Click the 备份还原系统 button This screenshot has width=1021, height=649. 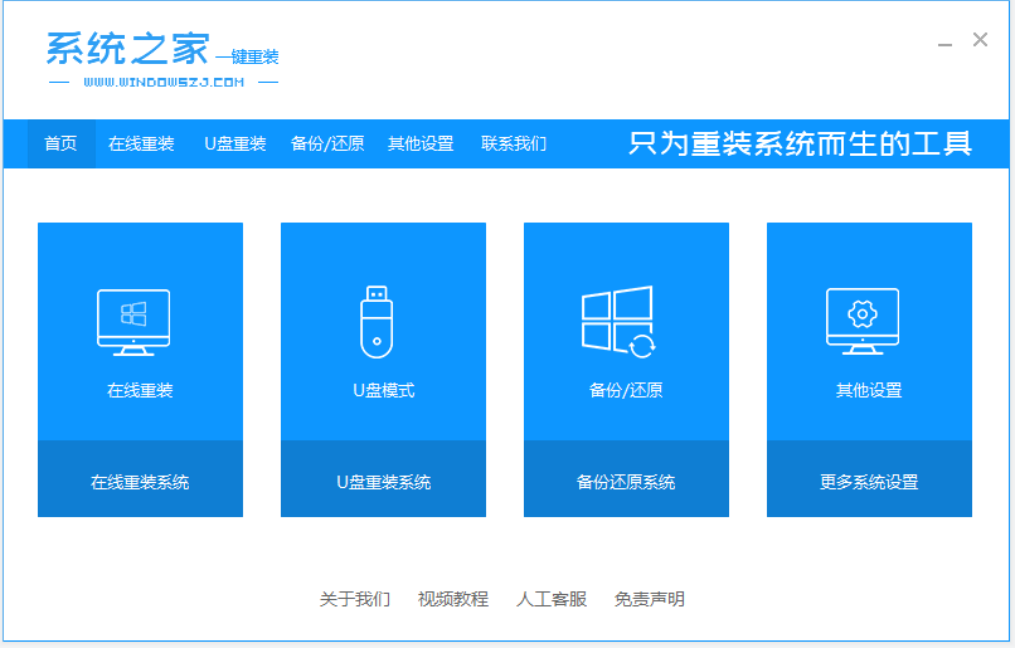coord(626,480)
